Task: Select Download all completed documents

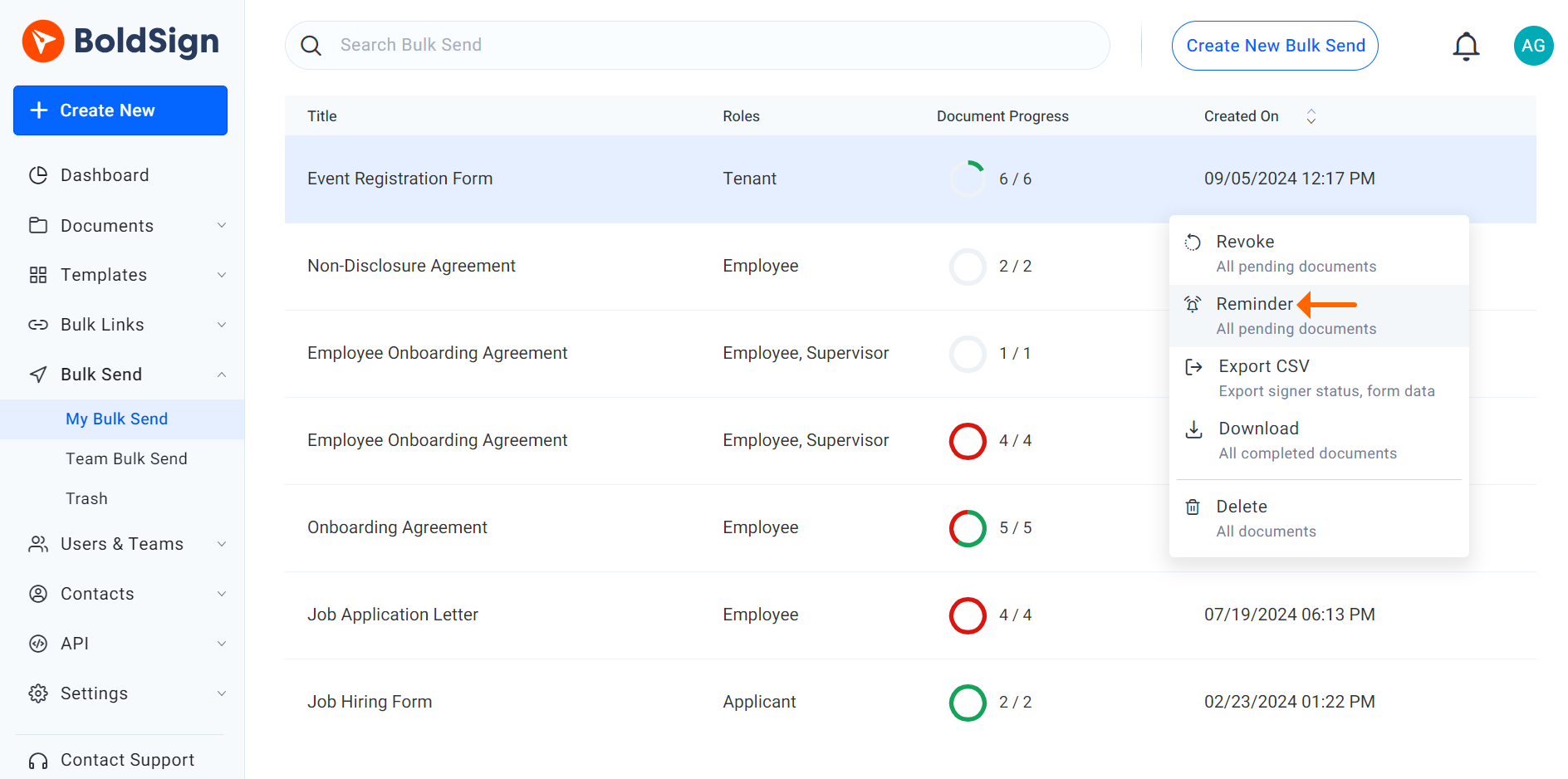Action: (1307, 440)
